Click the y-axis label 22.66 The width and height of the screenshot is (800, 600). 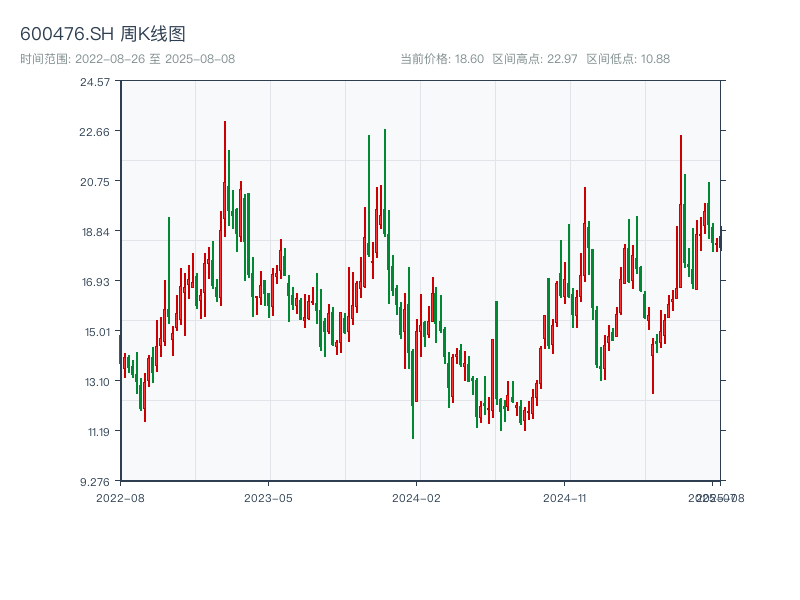94,132
